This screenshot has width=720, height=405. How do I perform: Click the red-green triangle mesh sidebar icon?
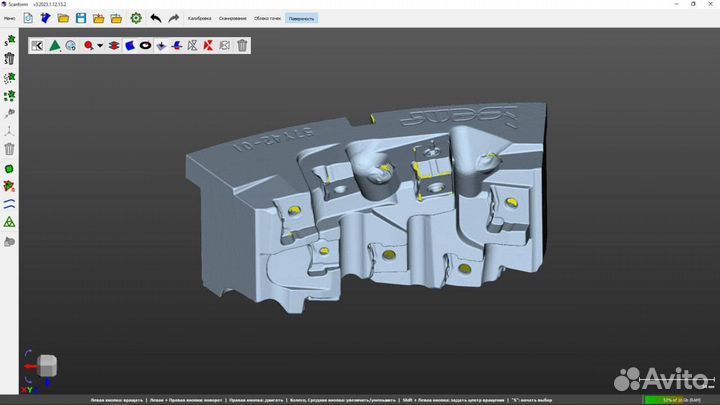click(9, 186)
